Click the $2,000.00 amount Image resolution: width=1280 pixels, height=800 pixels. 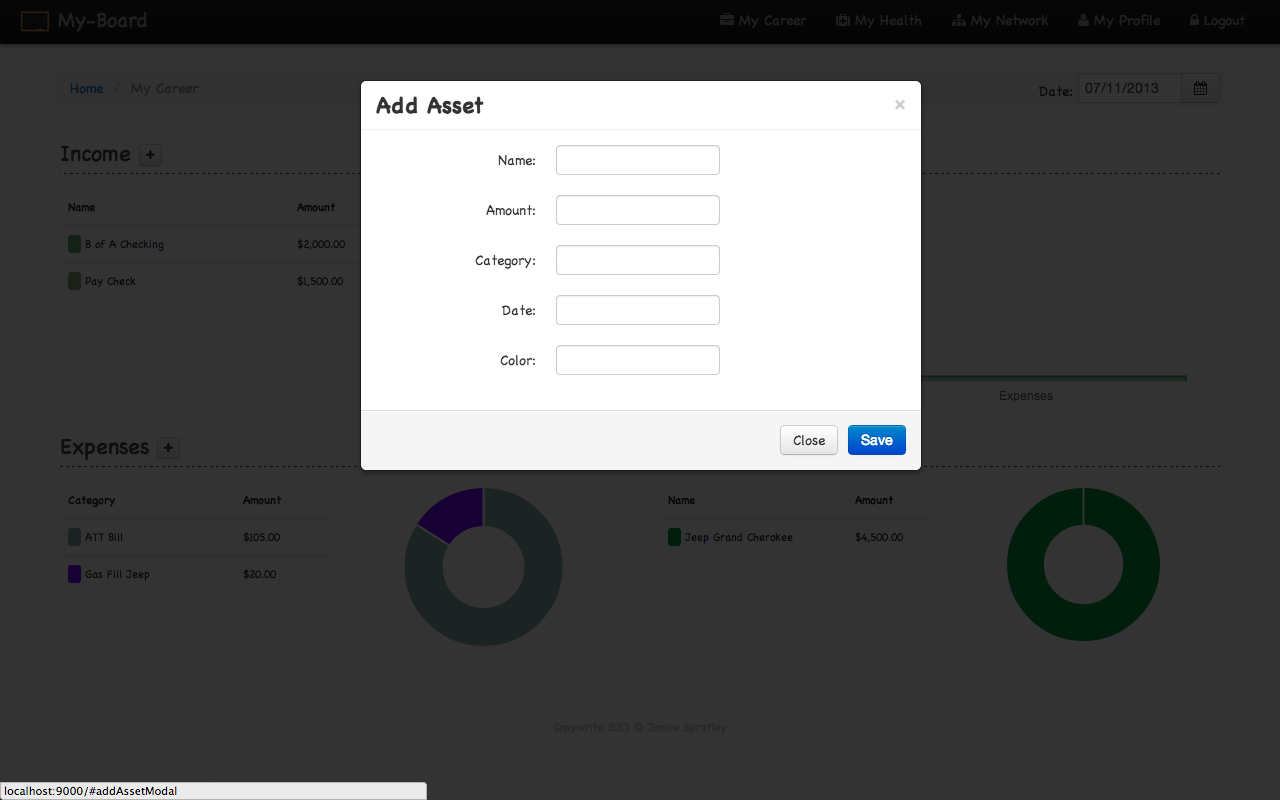click(321, 244)
